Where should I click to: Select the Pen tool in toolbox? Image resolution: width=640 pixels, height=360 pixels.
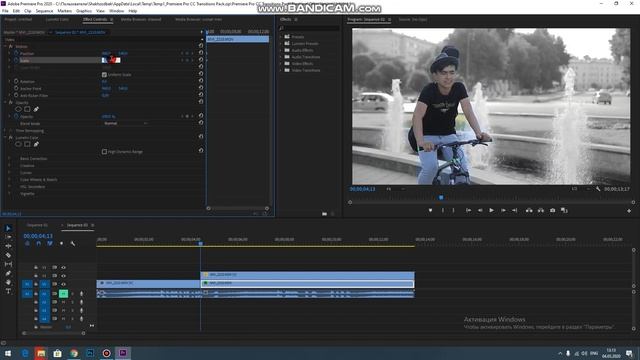8,273
